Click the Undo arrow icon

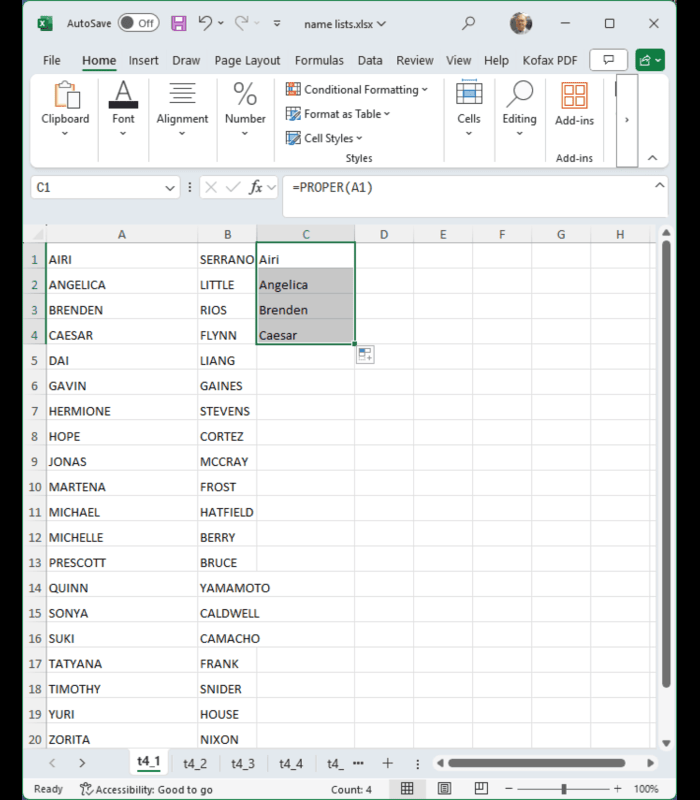(x=205, y=23)
